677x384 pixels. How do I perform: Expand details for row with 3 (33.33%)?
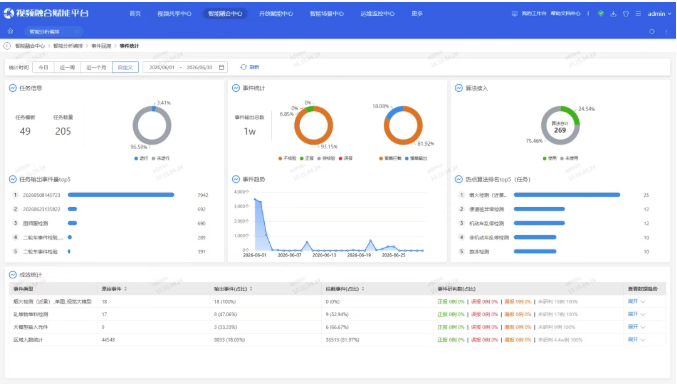coord(636,327)
